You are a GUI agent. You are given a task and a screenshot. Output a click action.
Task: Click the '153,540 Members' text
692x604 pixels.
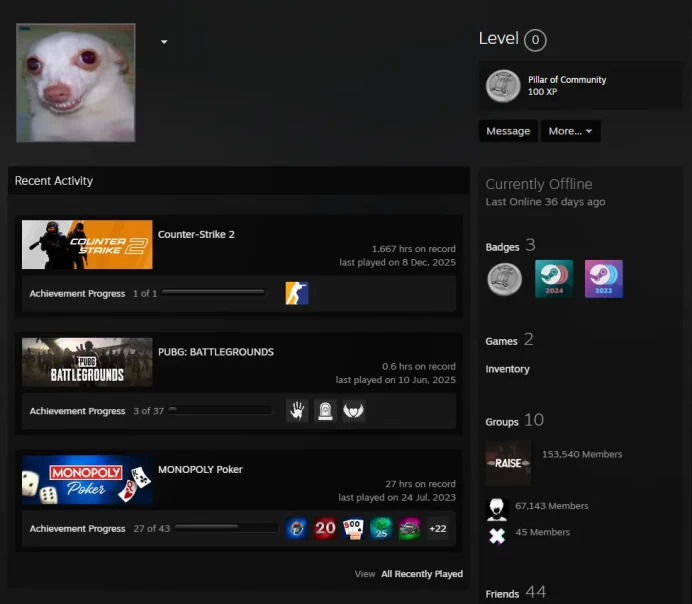click(582, 454)
